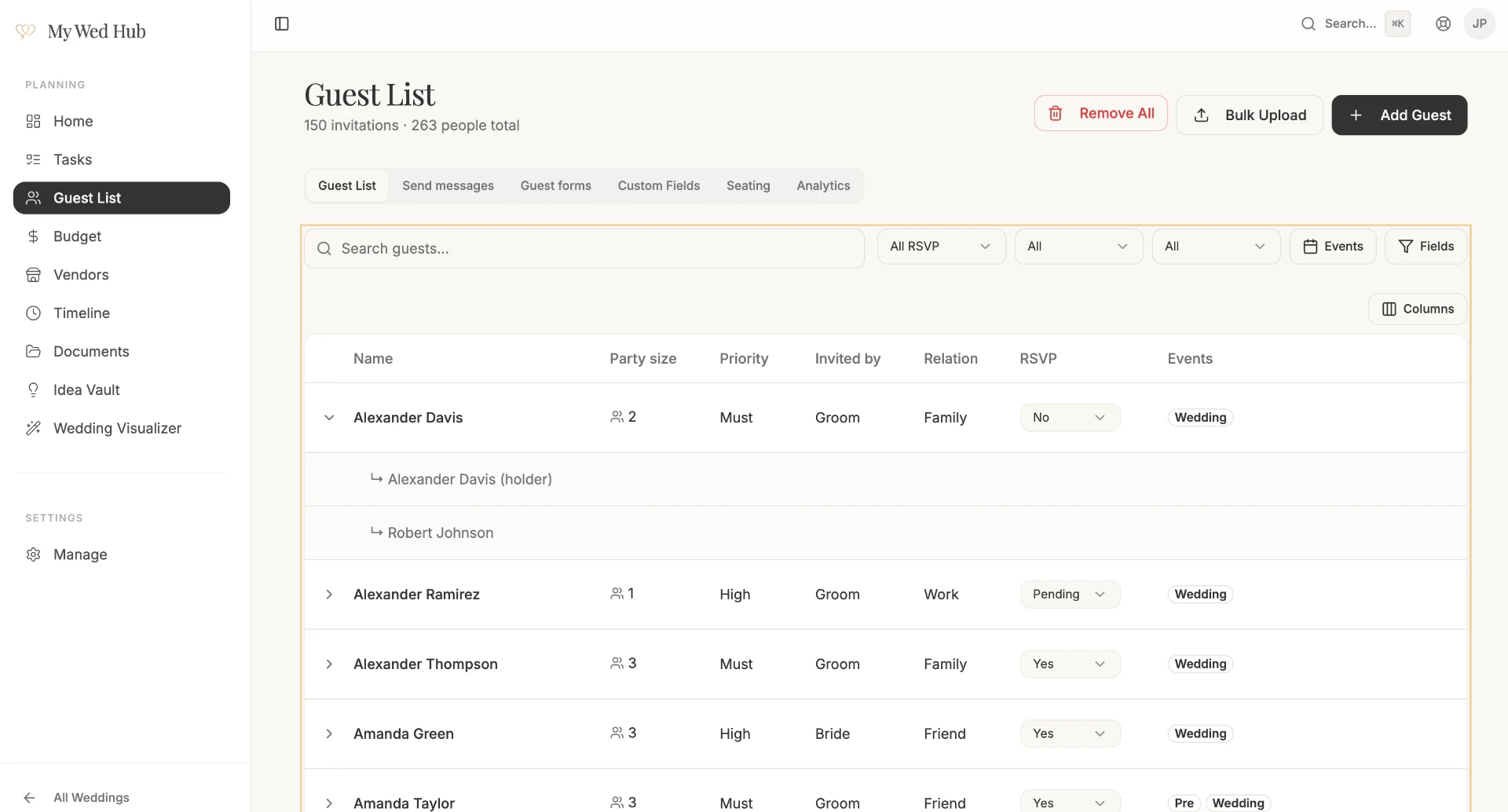Change Alexander Davis RSVP from No
Image resolution: width=1508 pixels, height=812 pixels.
tap(1070, 418)
